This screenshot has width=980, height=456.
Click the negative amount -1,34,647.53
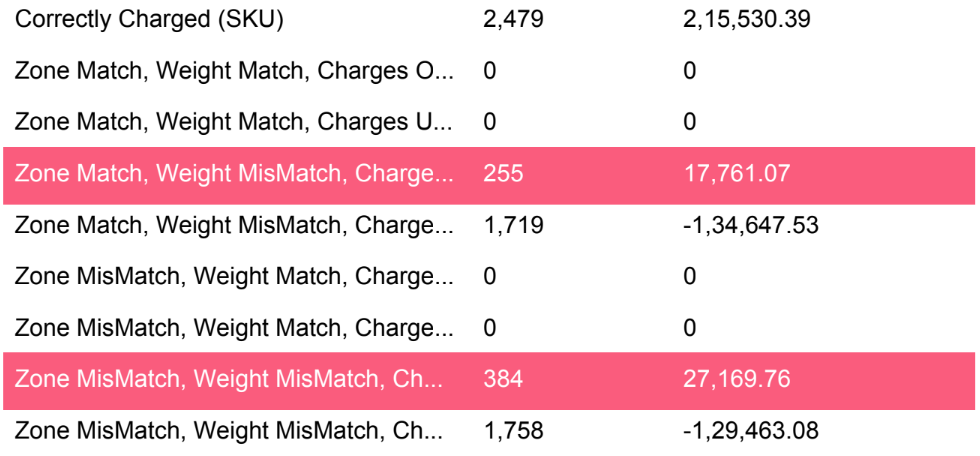pyautogui.click(x=751, y=225)
